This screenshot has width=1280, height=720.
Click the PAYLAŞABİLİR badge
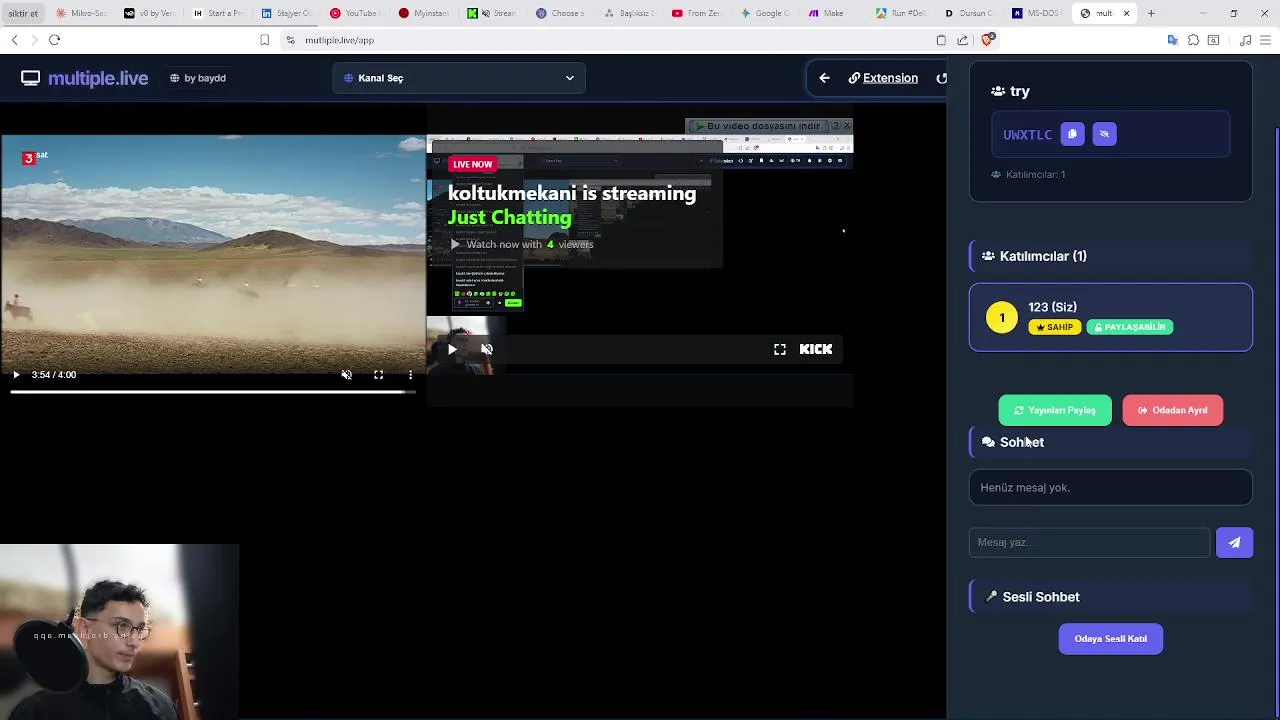point(1130,327)
